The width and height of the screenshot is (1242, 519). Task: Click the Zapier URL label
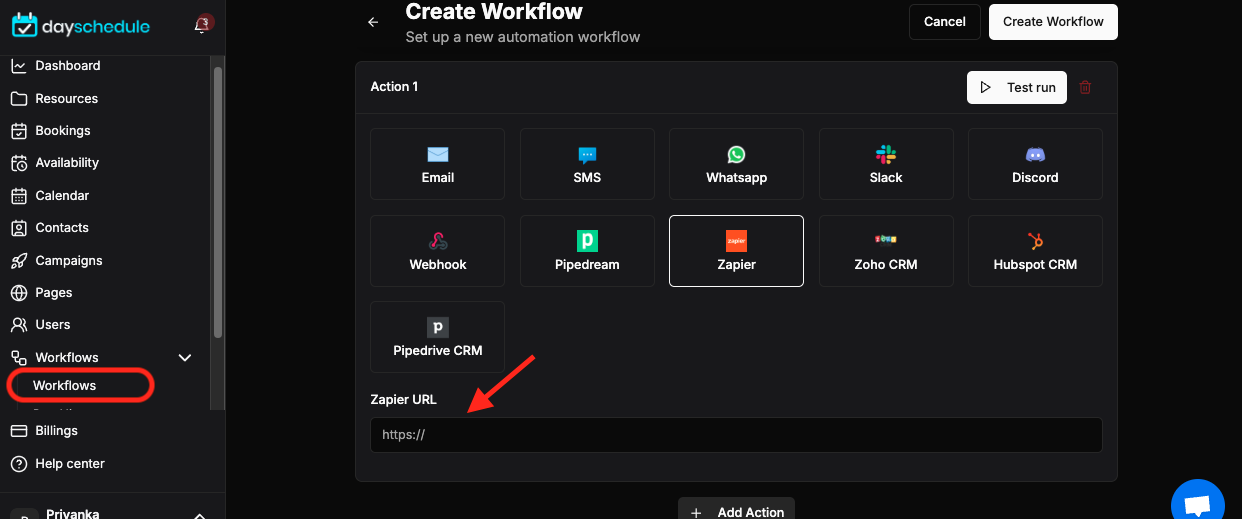pyautogui.click(x=403, y=400)
